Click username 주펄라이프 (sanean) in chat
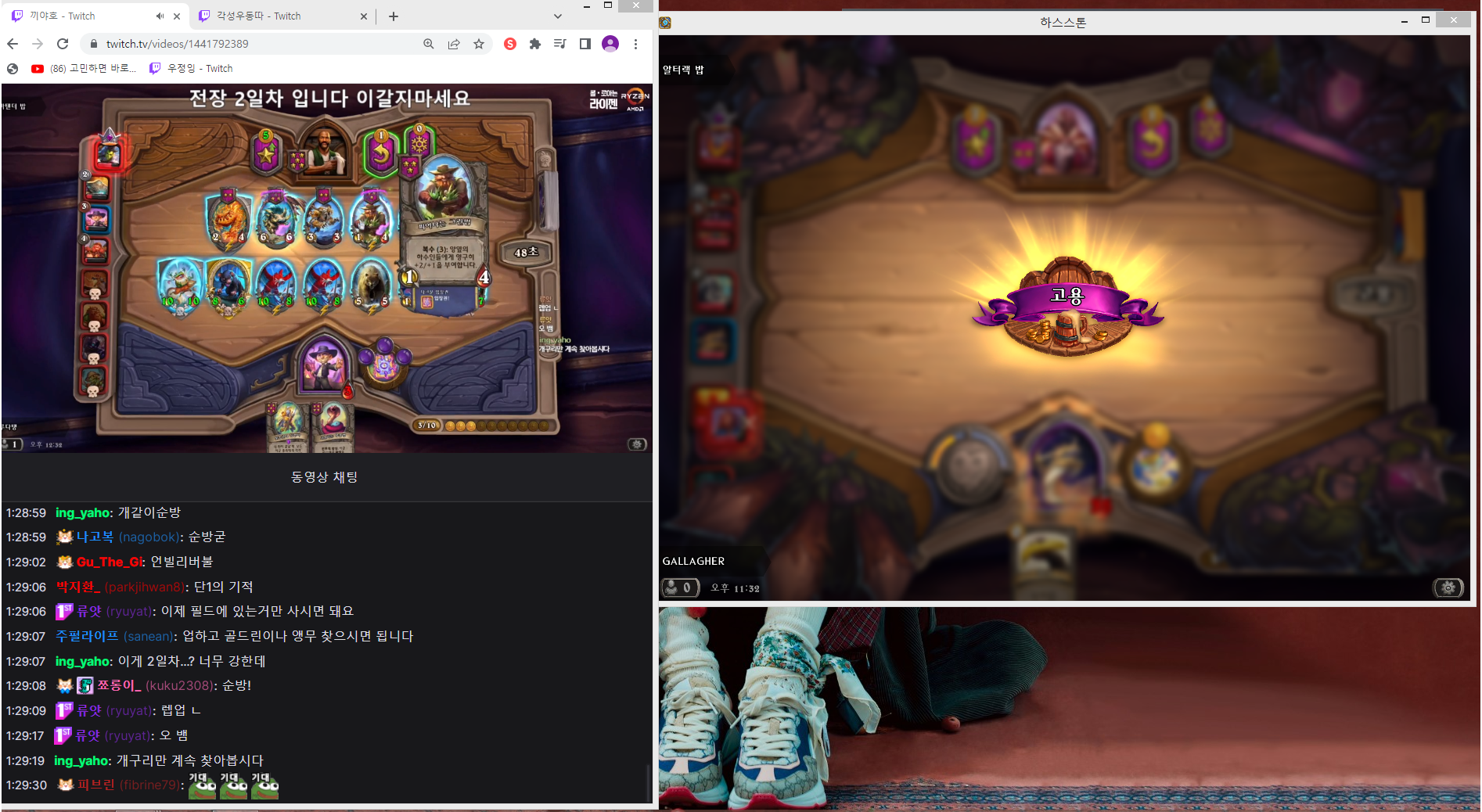1482x812 pixels. [114, 637]
